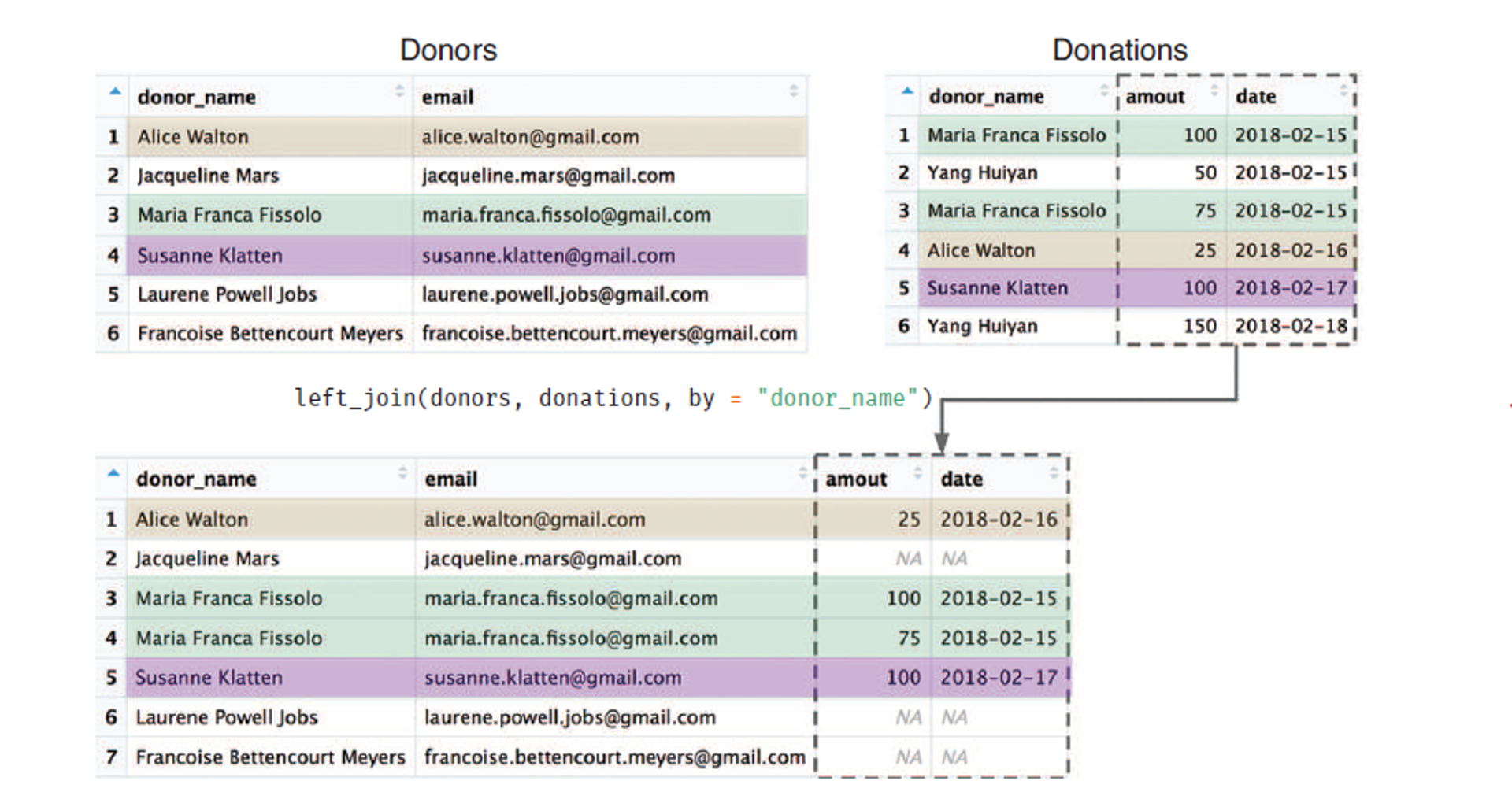
Task: Click donor_name sort arrows in Donors table
Action: click(400, 91)
